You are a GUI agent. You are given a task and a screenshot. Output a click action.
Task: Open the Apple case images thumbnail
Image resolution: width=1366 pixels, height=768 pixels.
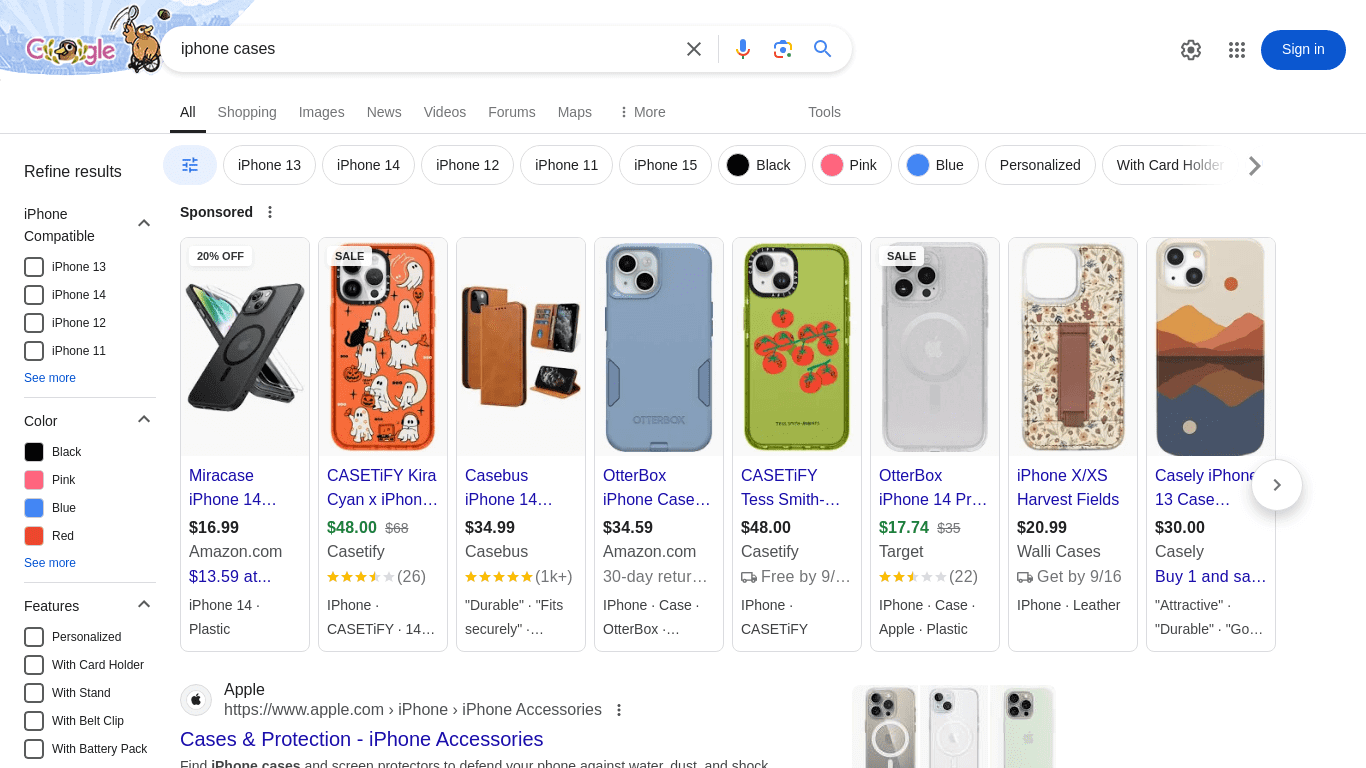click(953, 727)
